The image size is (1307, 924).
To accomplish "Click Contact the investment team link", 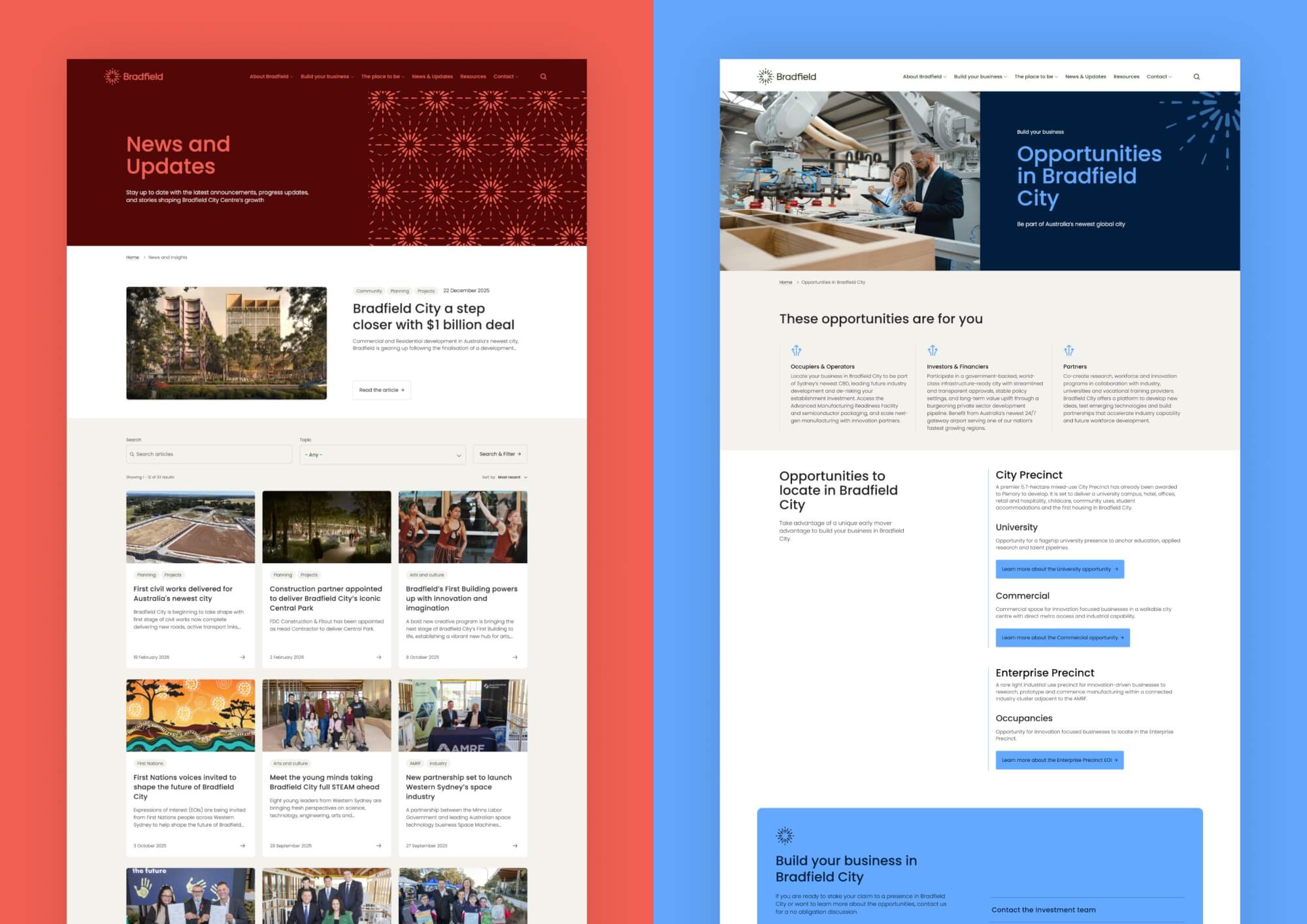I will [1044, 910].
